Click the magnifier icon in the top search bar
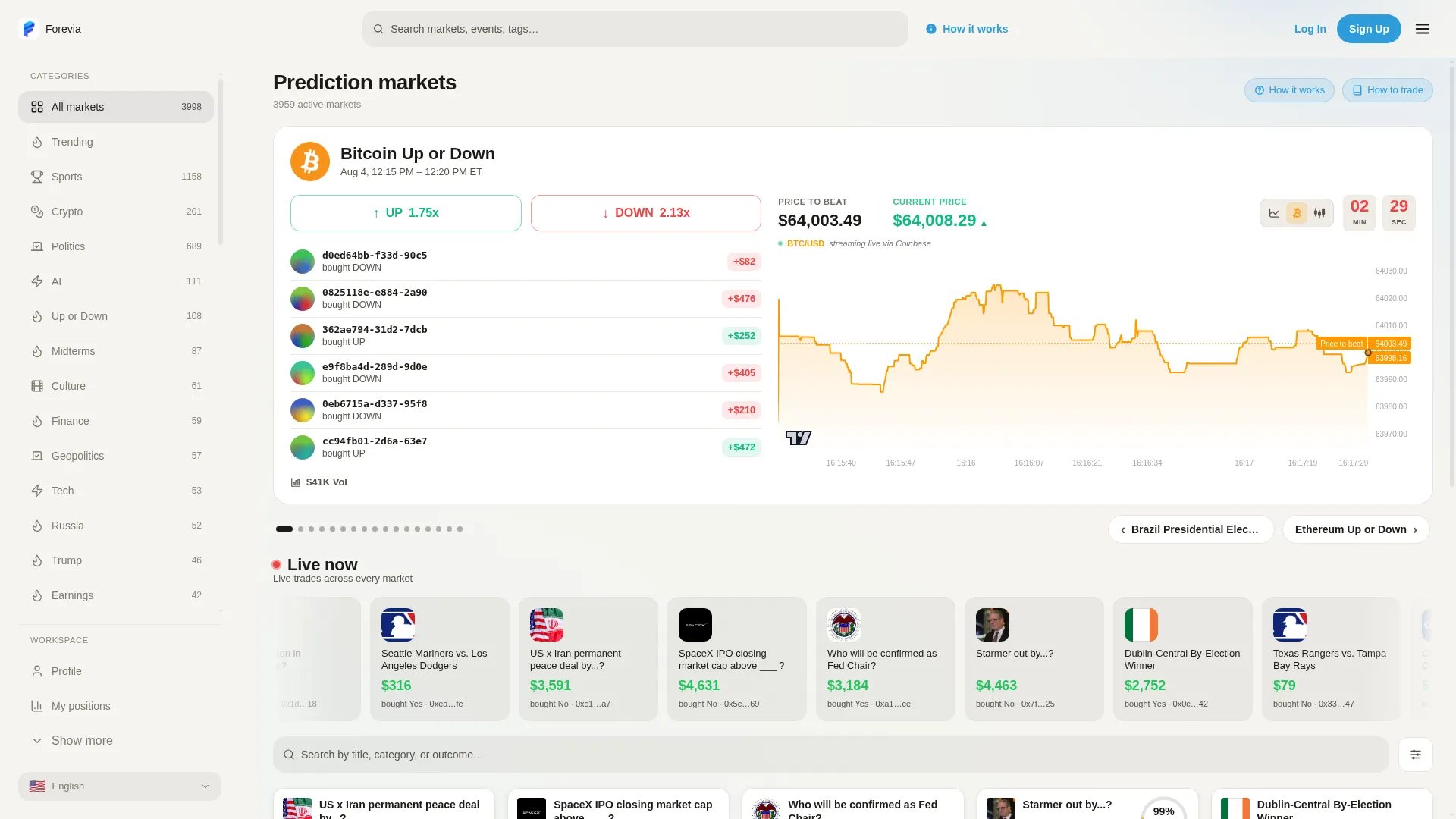1456x819 pixels. point(378,29)
